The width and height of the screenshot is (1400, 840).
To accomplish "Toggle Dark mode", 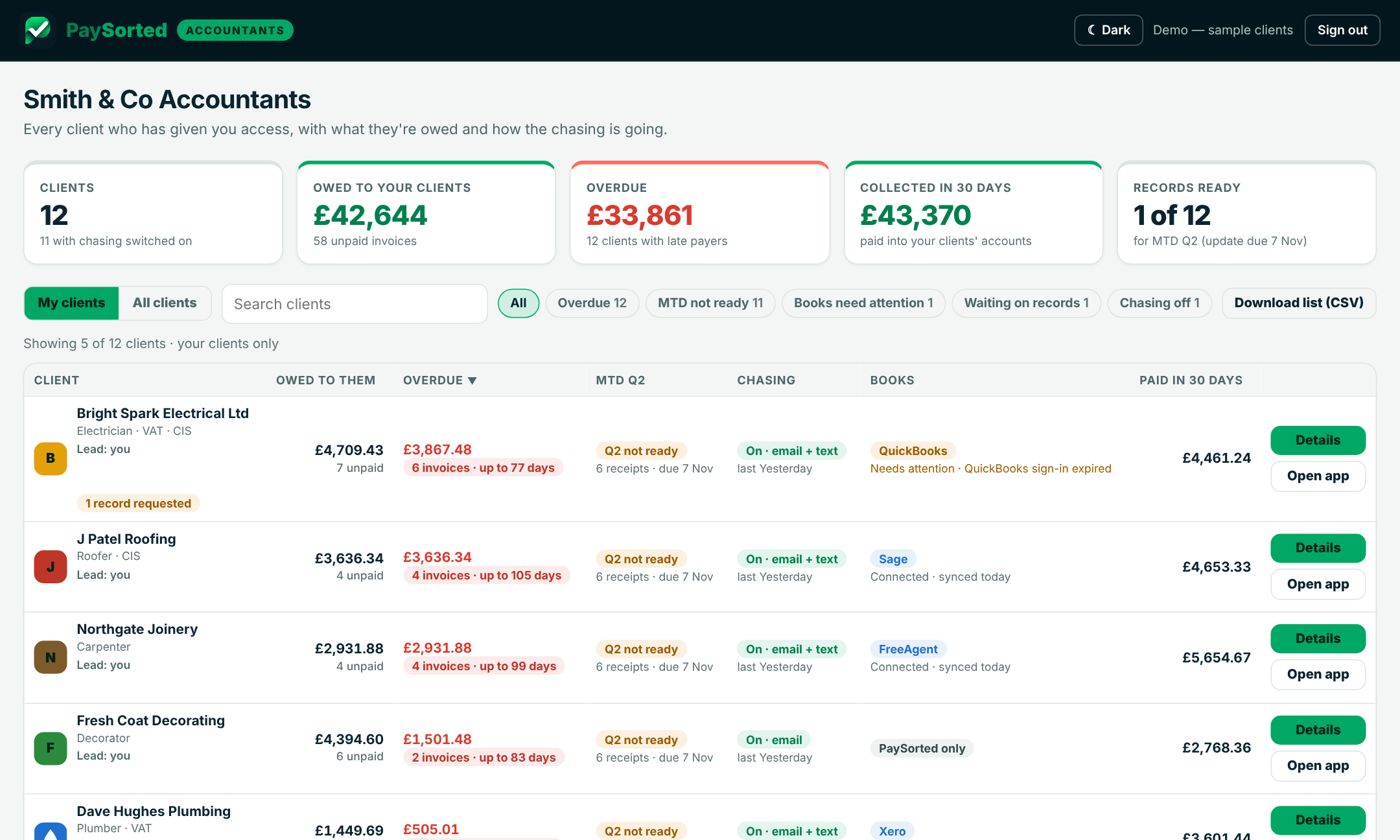I will coord(1108,30).
